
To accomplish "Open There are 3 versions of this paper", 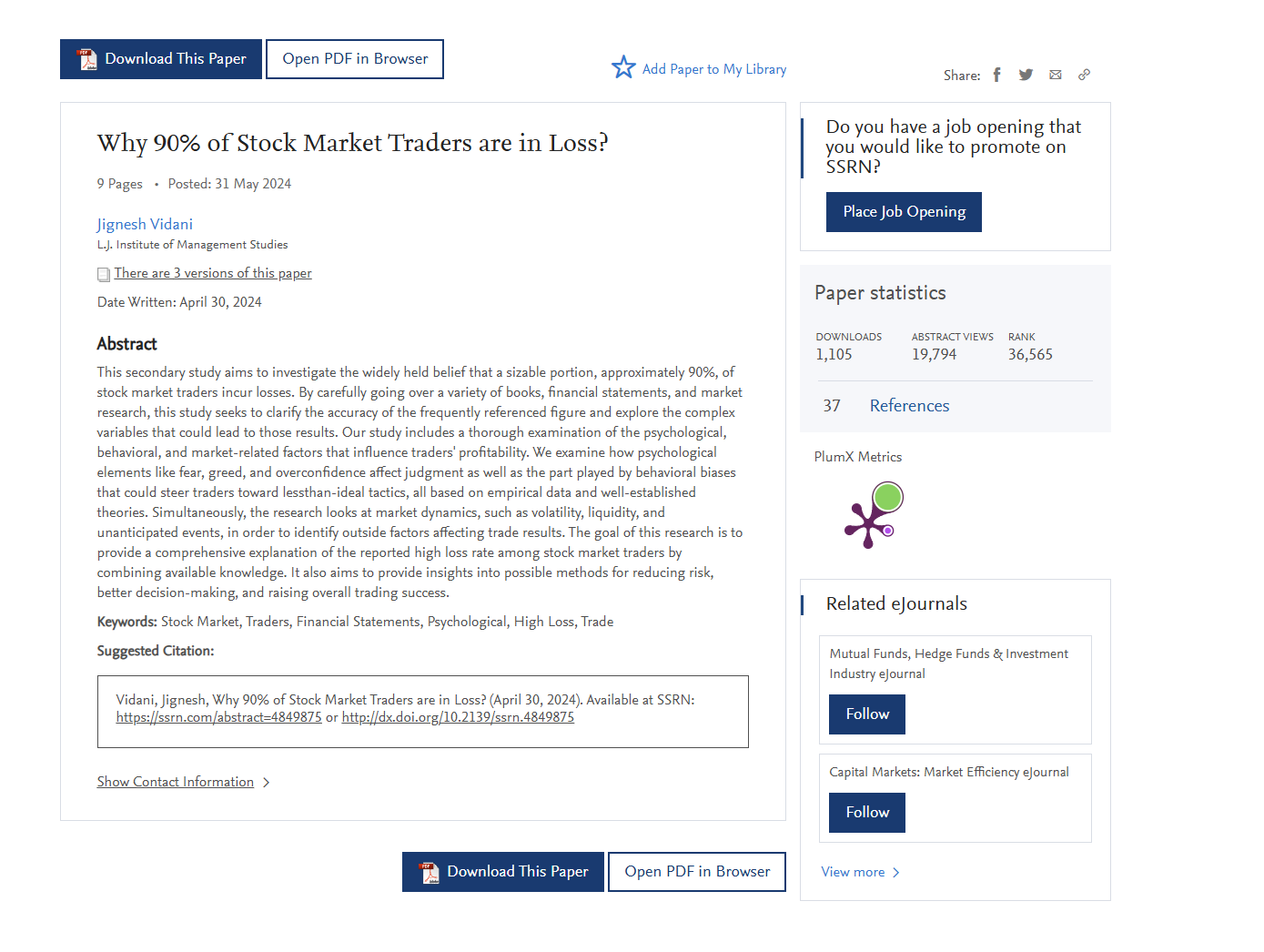I will (213, 273).
